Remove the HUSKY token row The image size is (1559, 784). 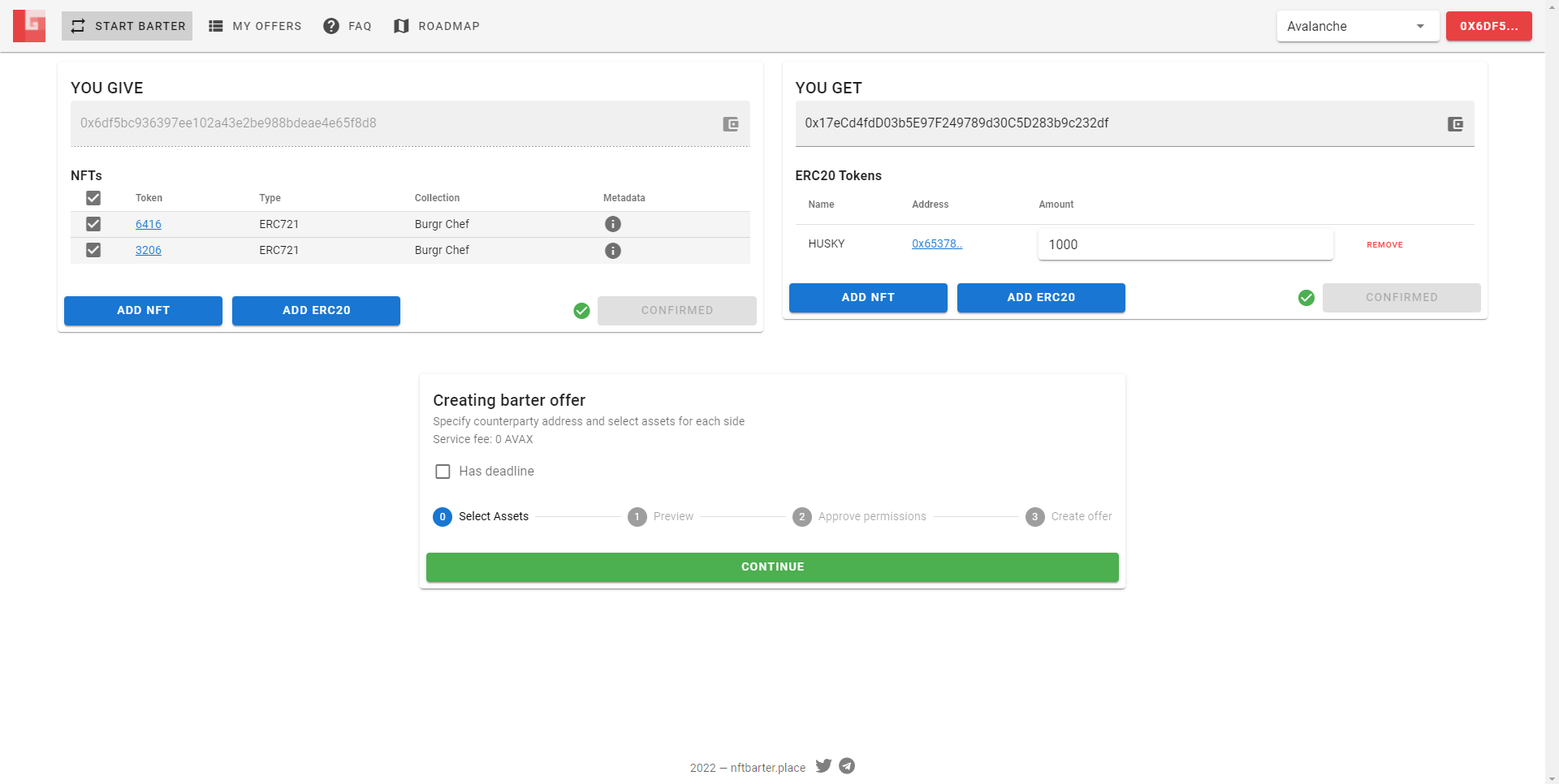pos(1384,245)
